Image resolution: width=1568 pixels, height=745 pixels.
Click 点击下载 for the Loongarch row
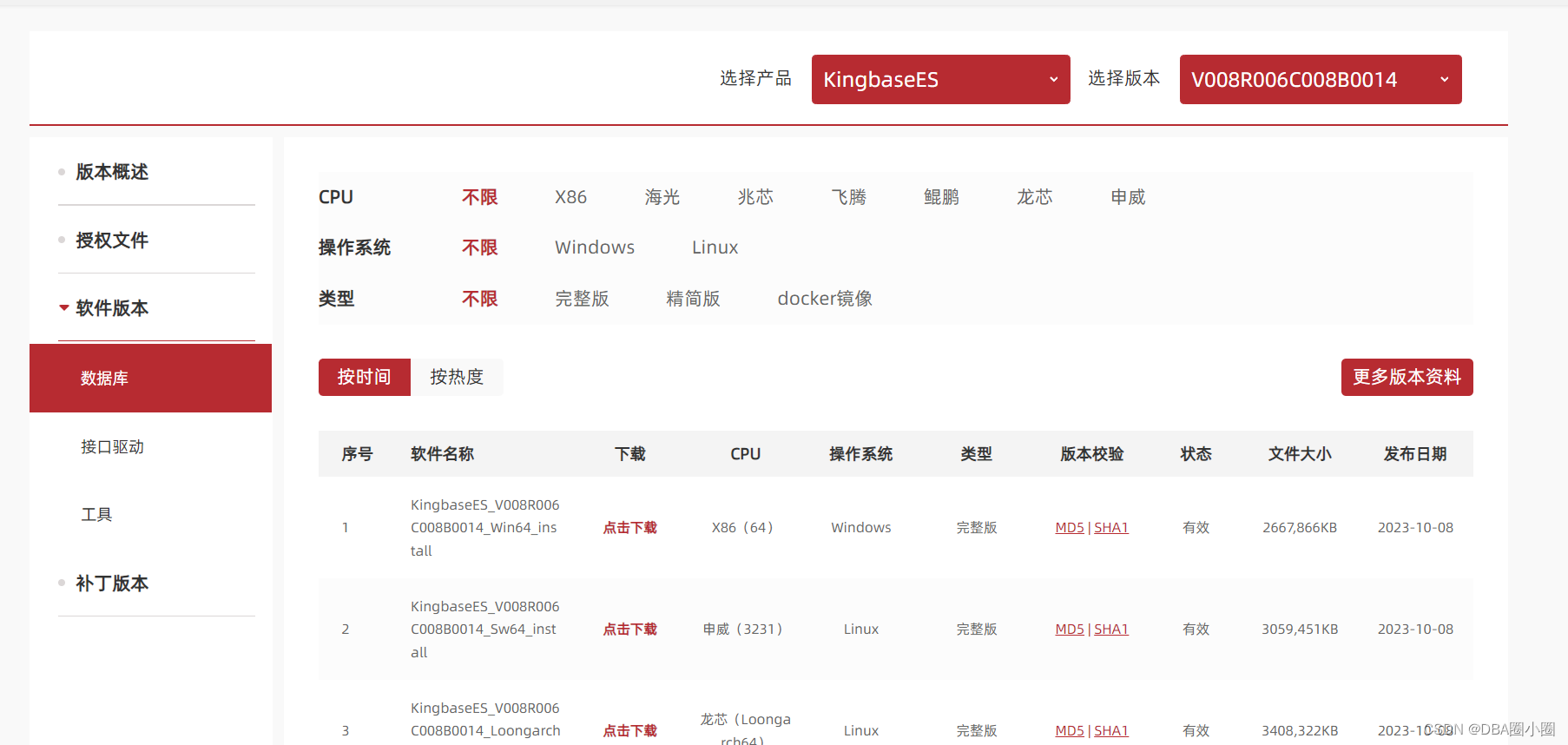click(629, 731)
